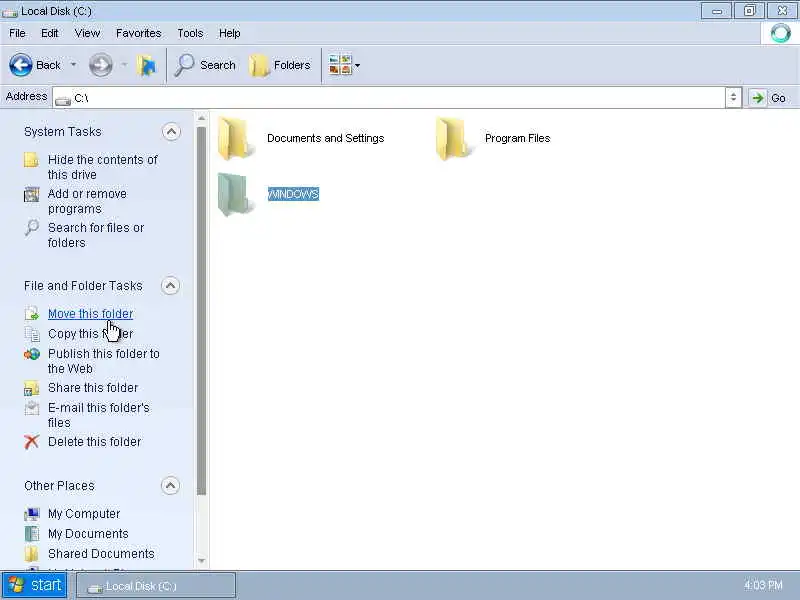Click the Add or remove programs icon
The height and width of the screenshot is (600, 800).
[x=32, y=194]
